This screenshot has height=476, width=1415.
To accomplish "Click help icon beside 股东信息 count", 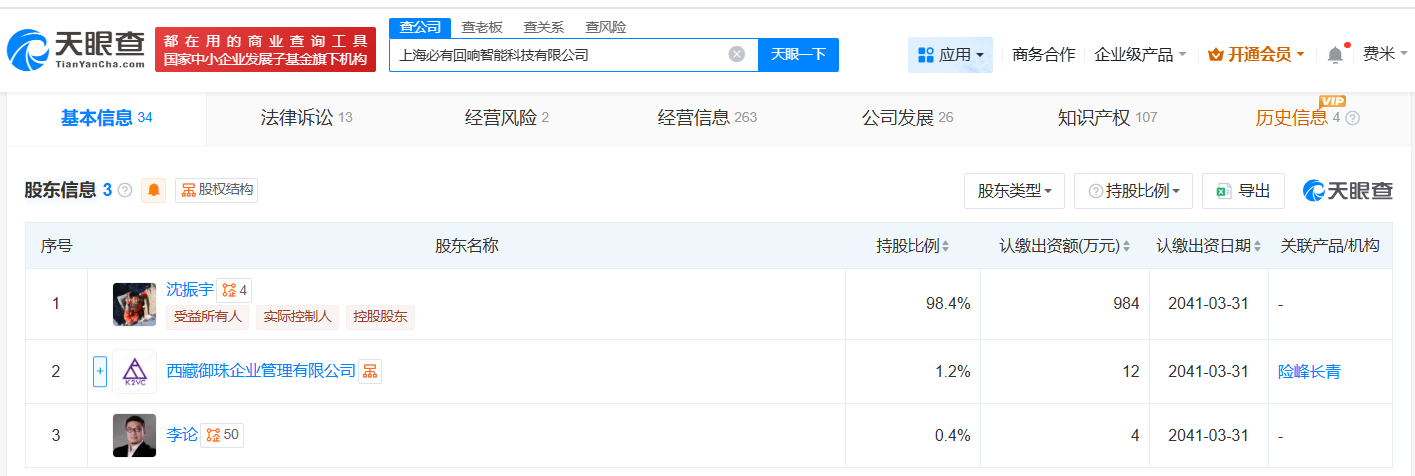I will point(125,190).
